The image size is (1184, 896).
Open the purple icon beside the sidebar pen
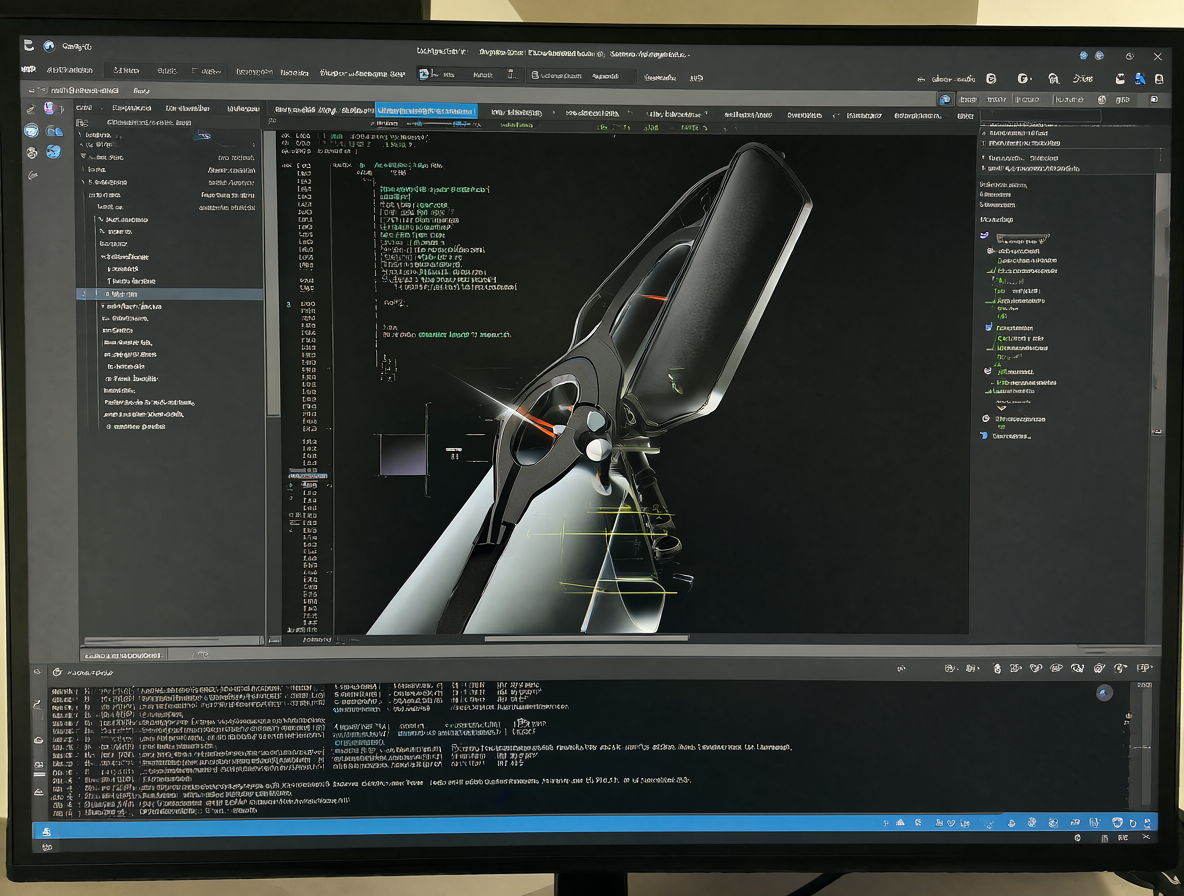pyautogui.click(x=49, y=109)
